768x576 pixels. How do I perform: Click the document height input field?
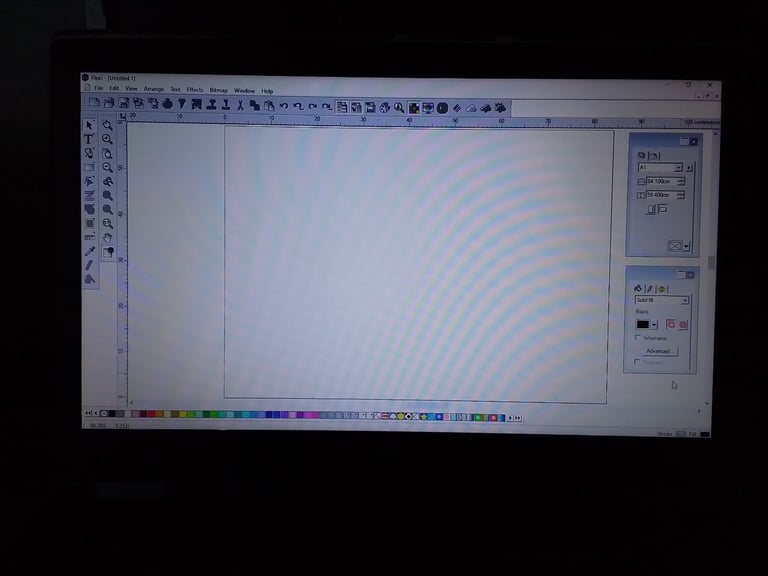[x=661, y=195]
